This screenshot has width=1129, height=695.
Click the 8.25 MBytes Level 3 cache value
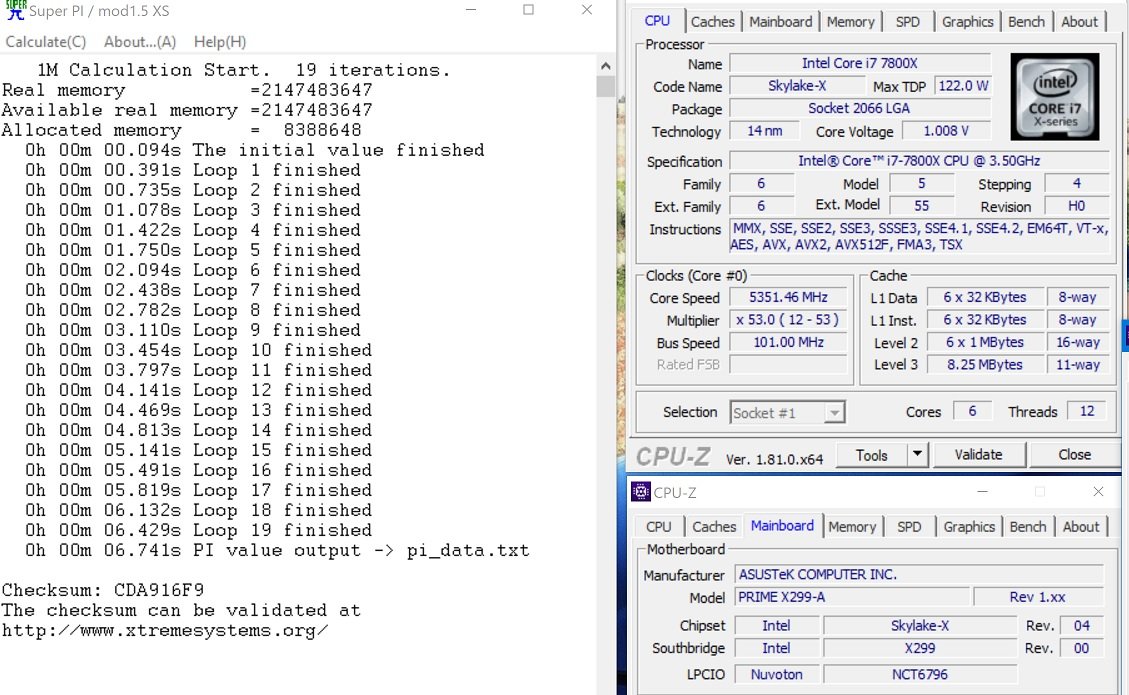click(x=984, y=364)
